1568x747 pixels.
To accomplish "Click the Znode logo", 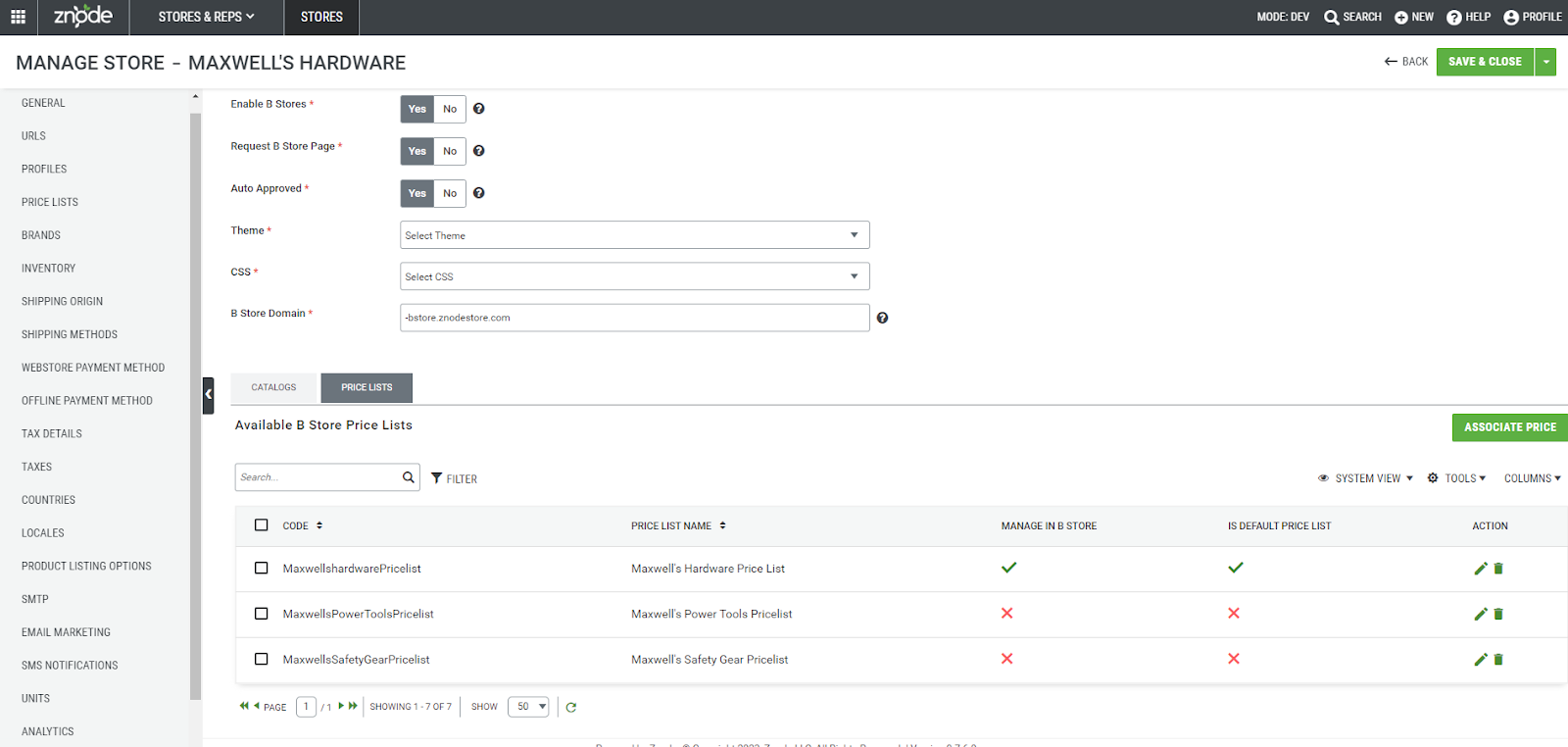I will coord(82,16).
